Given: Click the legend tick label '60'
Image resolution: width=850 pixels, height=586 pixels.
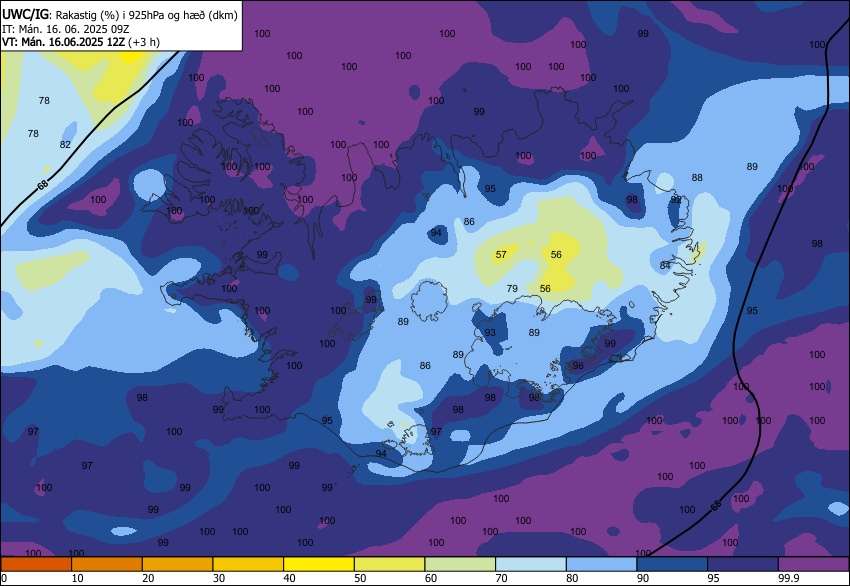Looking at the screenshot, I should point(431,578).
